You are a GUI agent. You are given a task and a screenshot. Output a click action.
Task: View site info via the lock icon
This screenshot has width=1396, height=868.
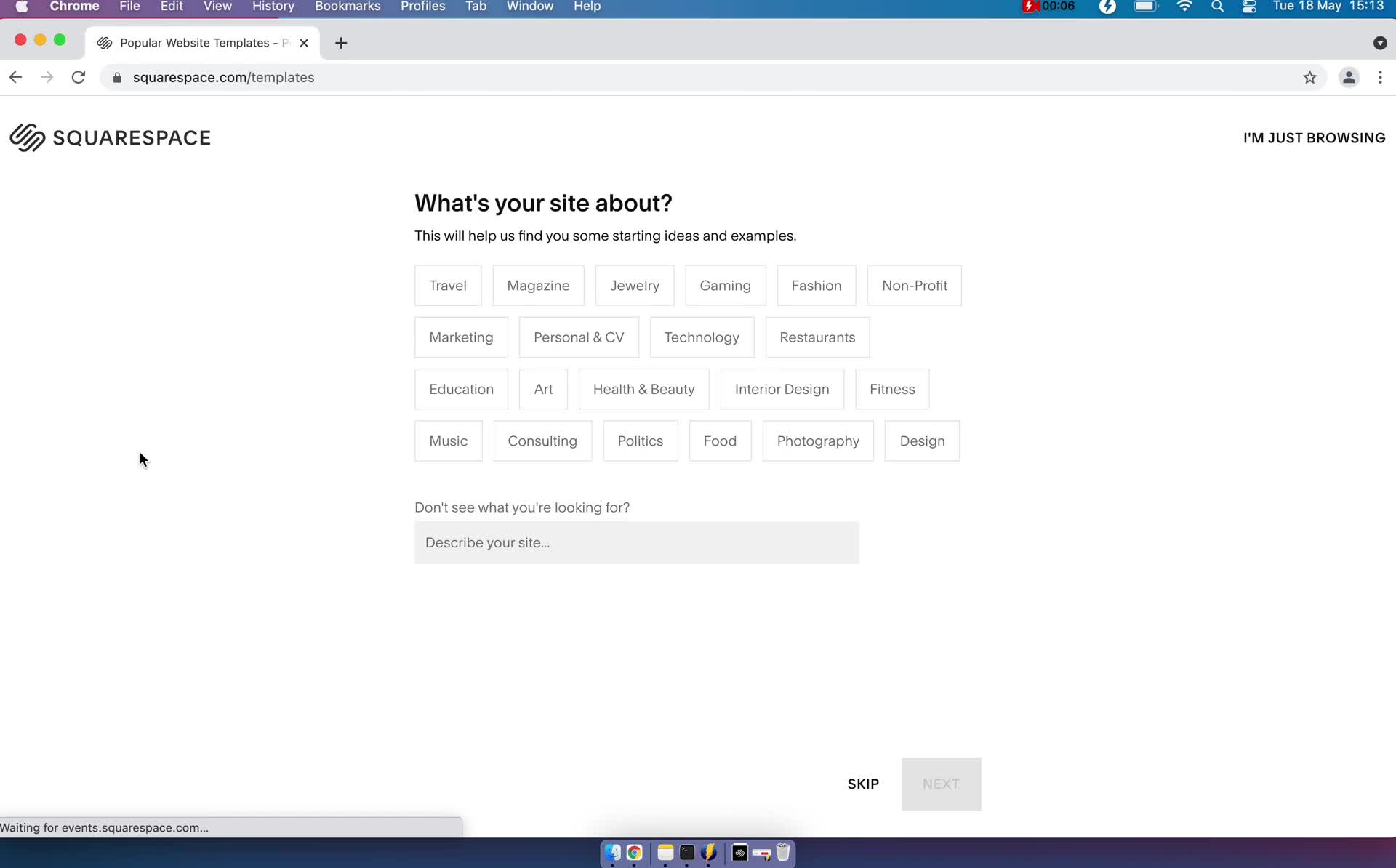tap(117, 77)
